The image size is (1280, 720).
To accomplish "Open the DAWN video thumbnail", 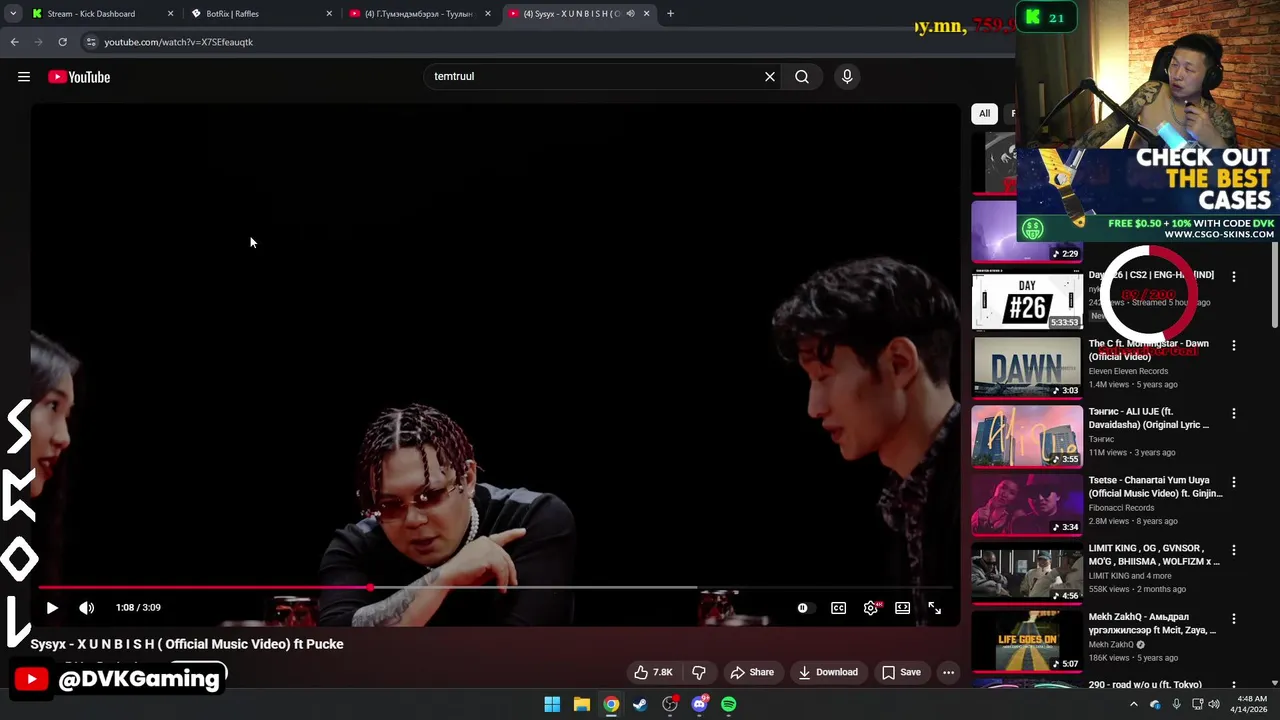I will tap(1027, 367).
